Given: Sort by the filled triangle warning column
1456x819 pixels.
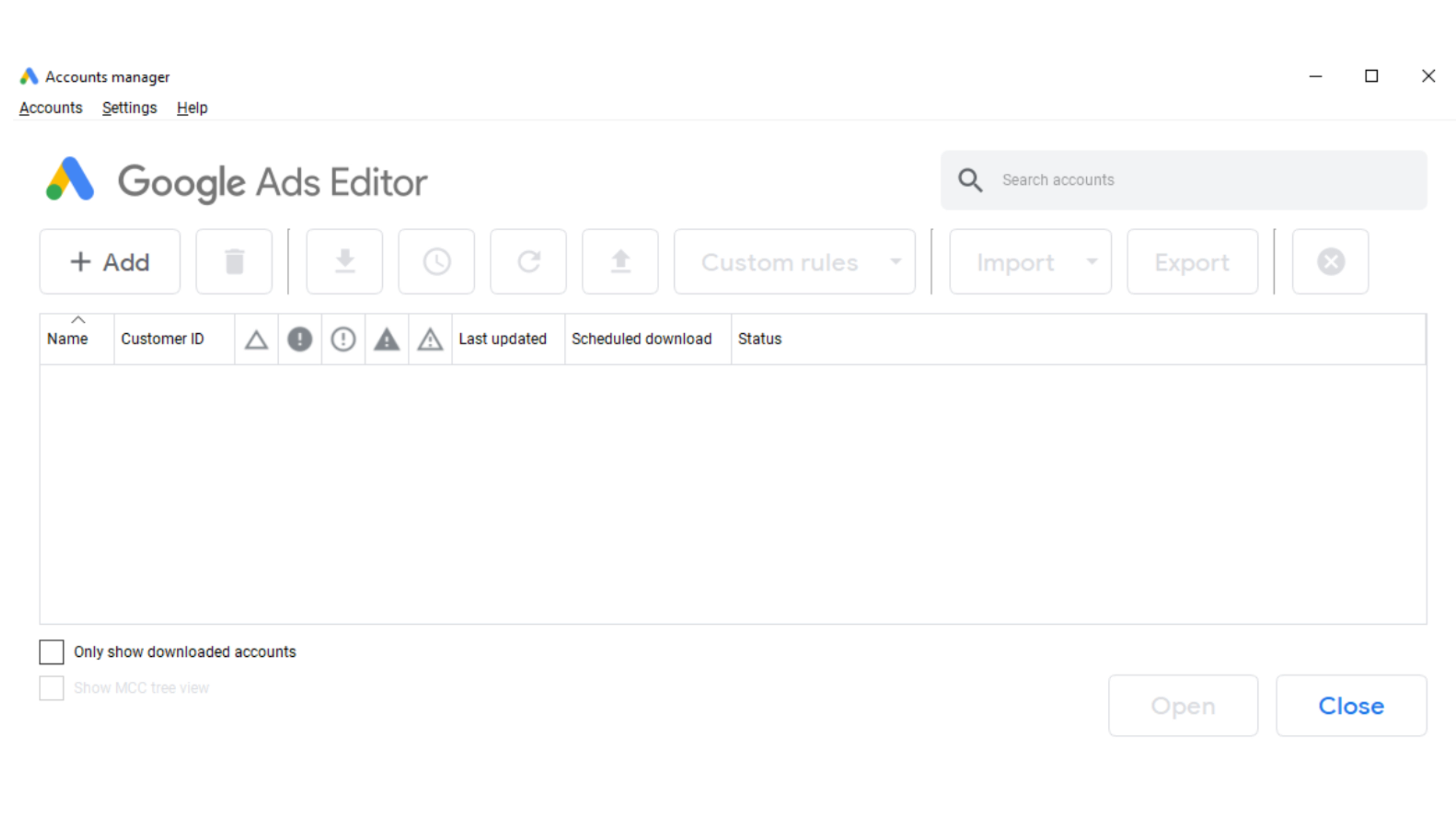Looking at the screenshot, I should pos(387,339).
